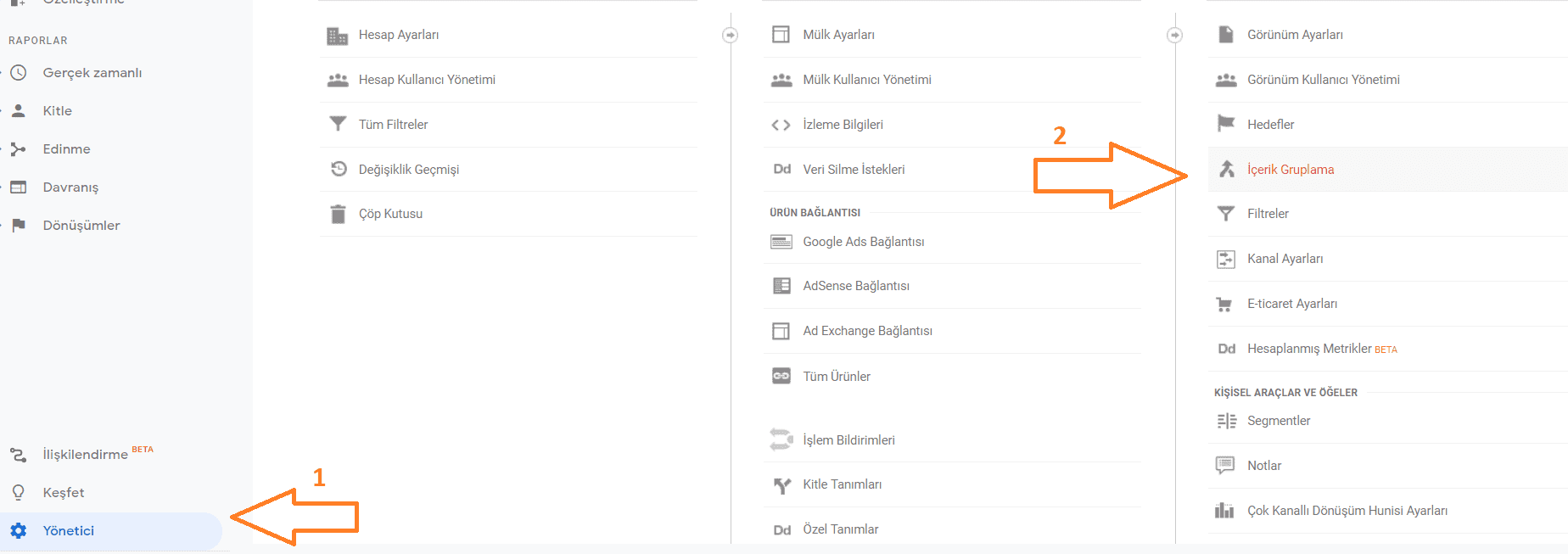The width and height of the screenshot is (1568, 554).
Task: Expand the Dönüşümler reports section
Action: tap(81, 226)
